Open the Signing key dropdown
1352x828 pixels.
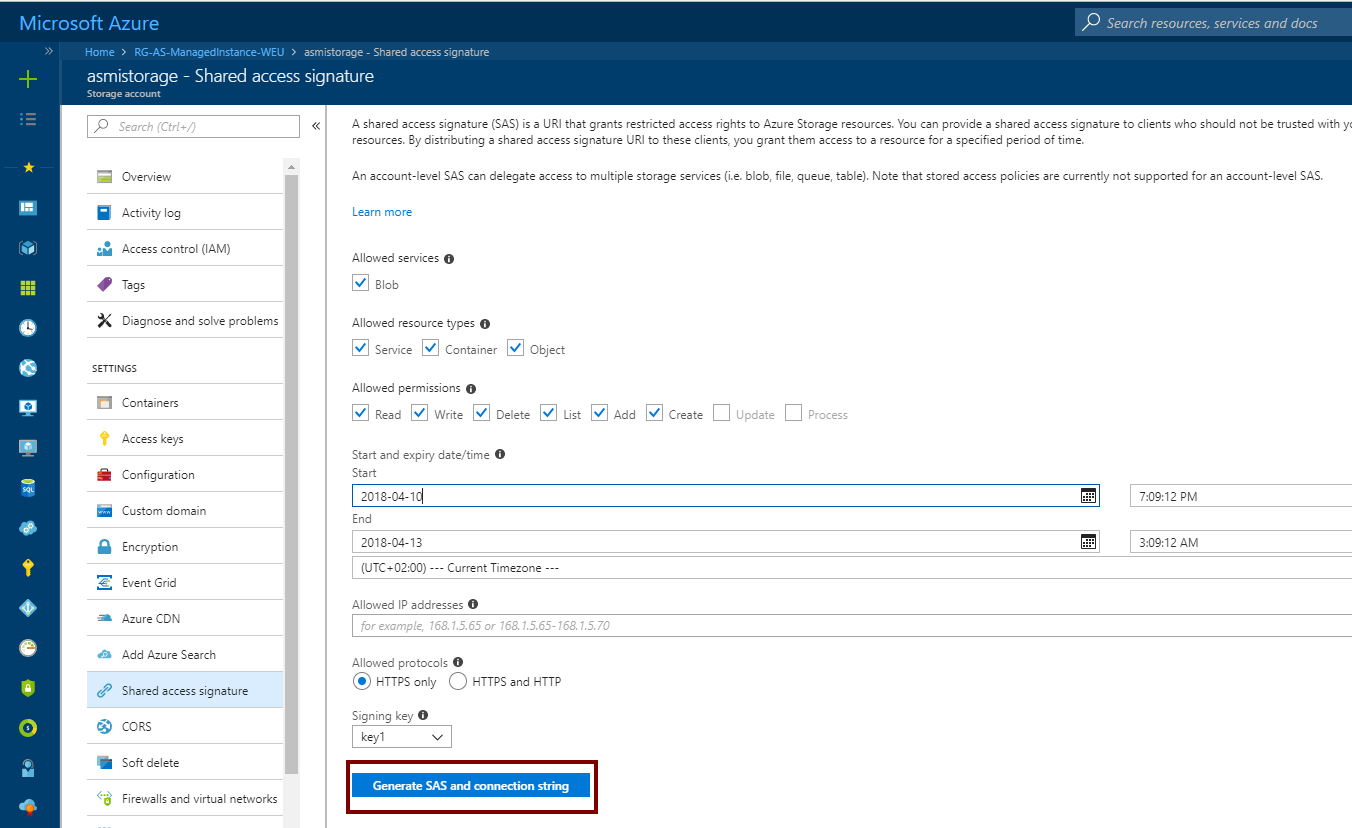tap(402, 737)
